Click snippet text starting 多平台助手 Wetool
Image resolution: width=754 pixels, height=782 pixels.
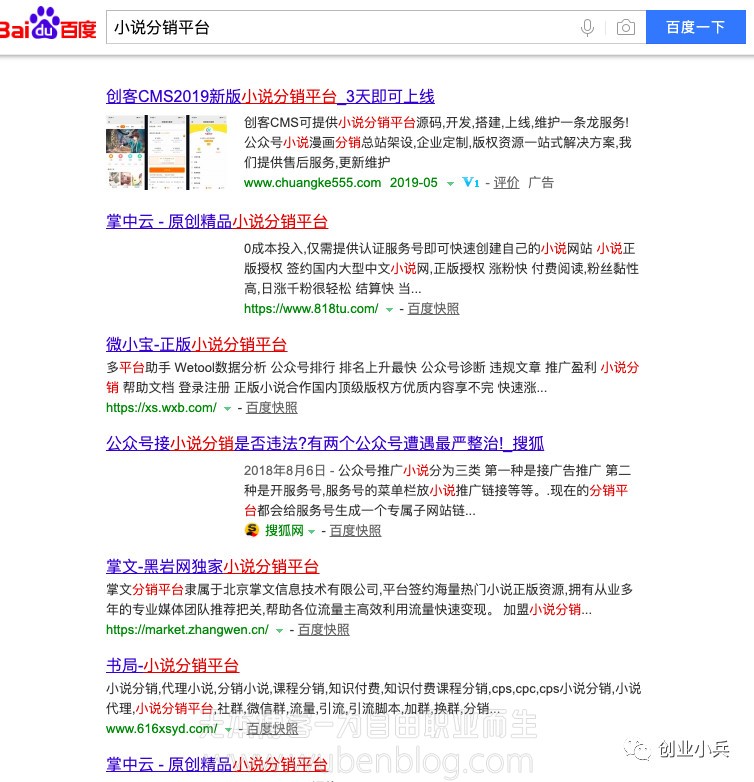coord(373,378)
